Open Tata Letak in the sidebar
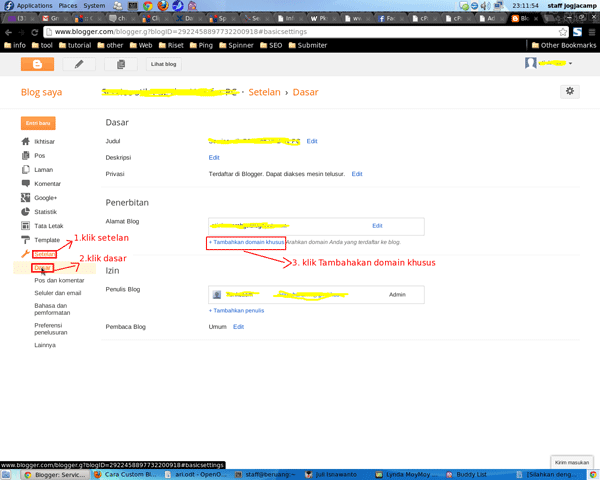 (48, 226)
